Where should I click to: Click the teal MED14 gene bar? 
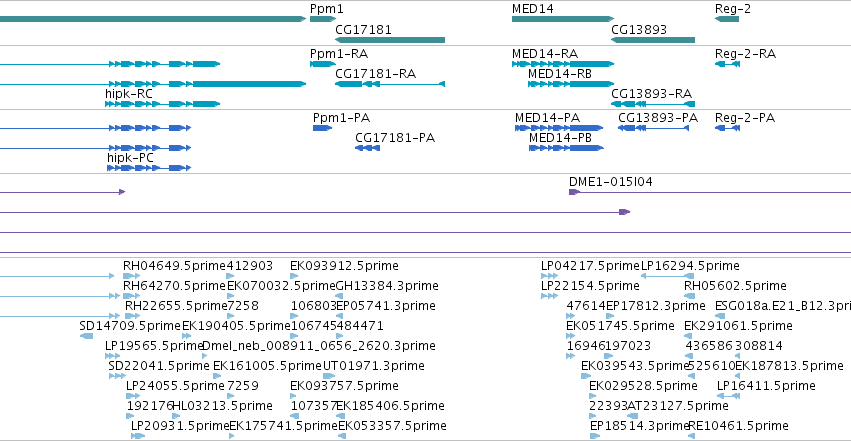click(563, 19)
